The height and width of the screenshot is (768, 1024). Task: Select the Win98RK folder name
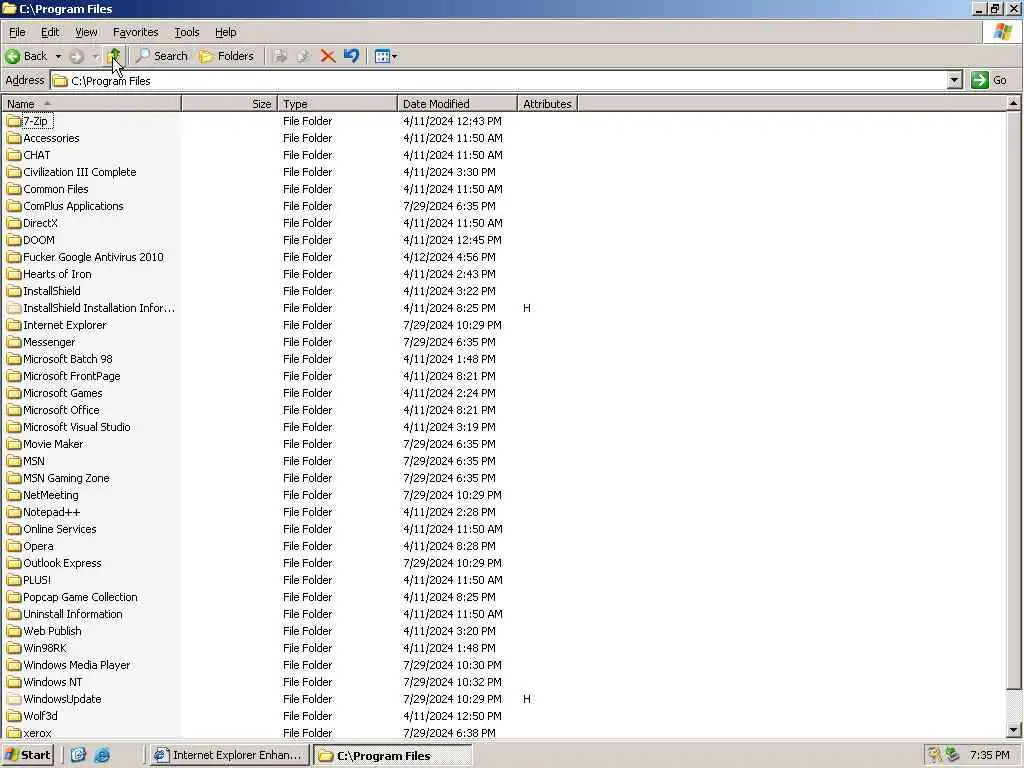[45, 648]
